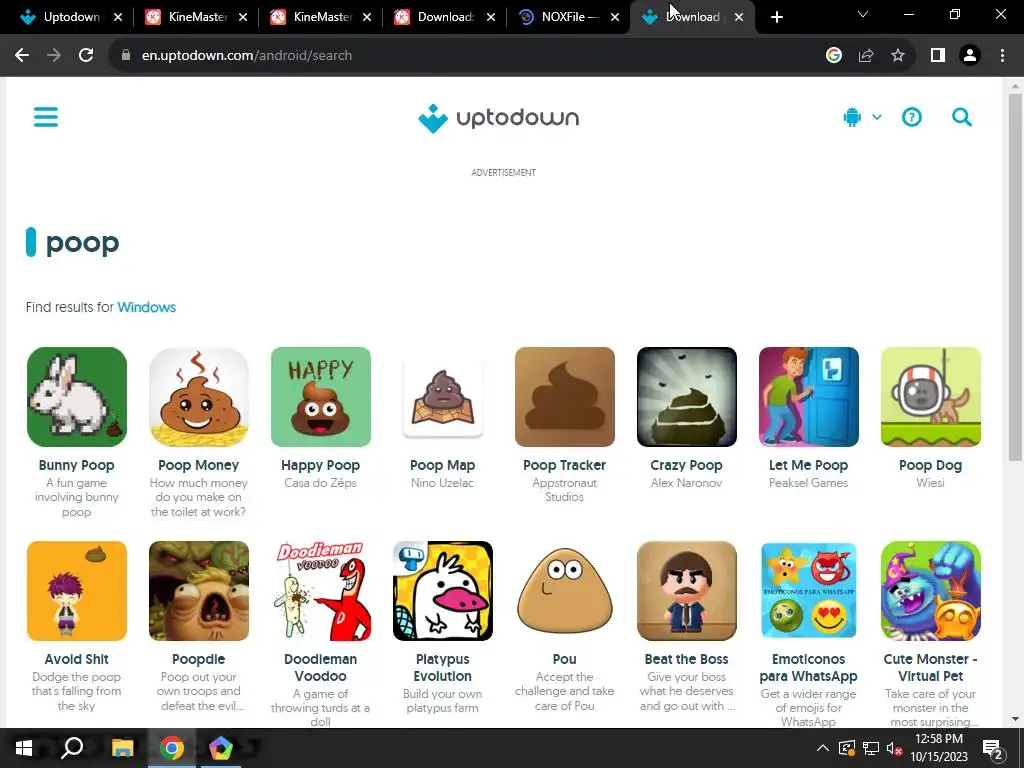
Task: Open the Uptodown hamburger menu
Action: click(46, 118)
